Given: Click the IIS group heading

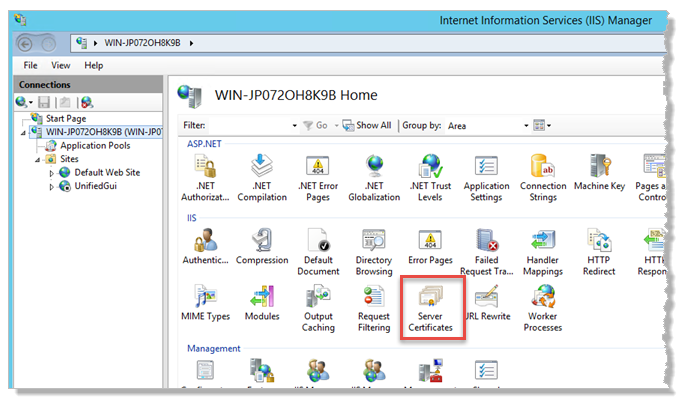Looking at the screenshot, I should coord(192,218).
